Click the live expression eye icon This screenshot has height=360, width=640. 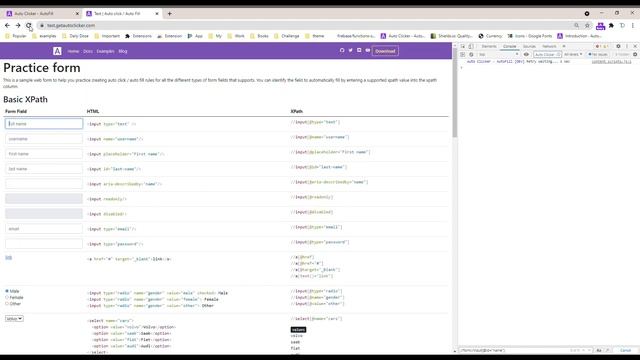coord(526,54)
